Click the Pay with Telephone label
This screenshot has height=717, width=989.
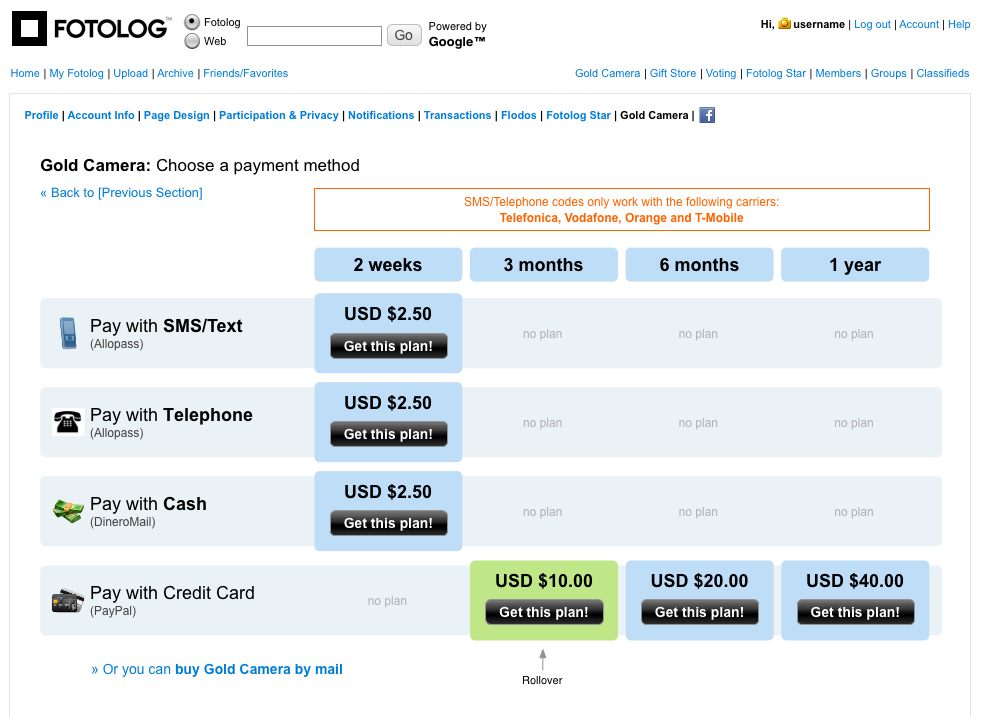click(171, 415)
